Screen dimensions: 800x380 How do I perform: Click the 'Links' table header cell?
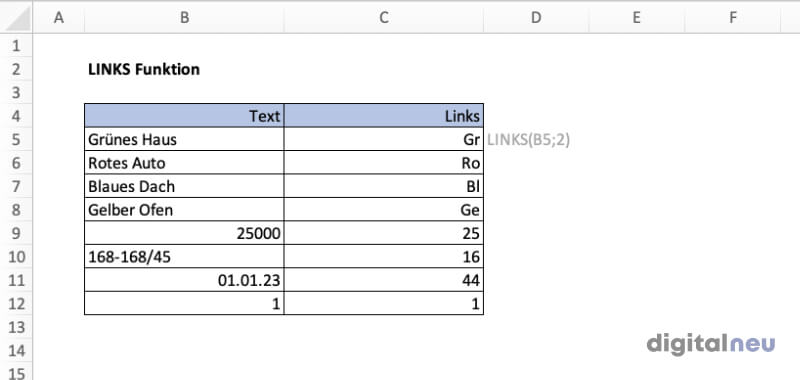pos(384,116)
